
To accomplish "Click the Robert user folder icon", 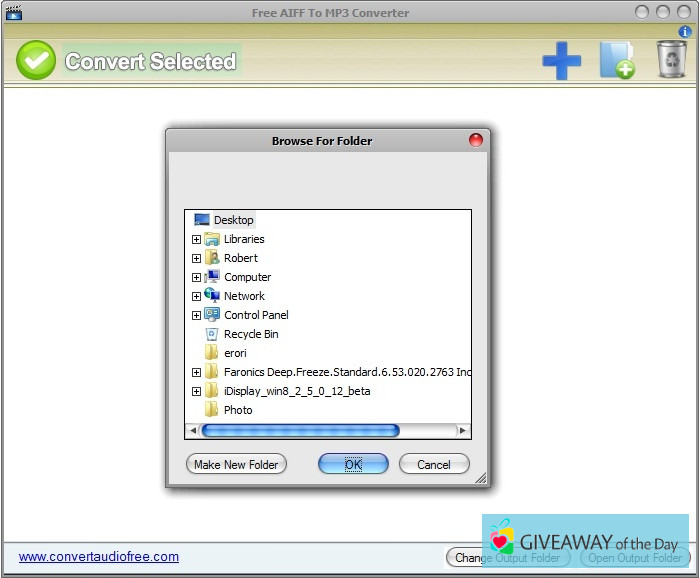I will click(x=212, y=258).
